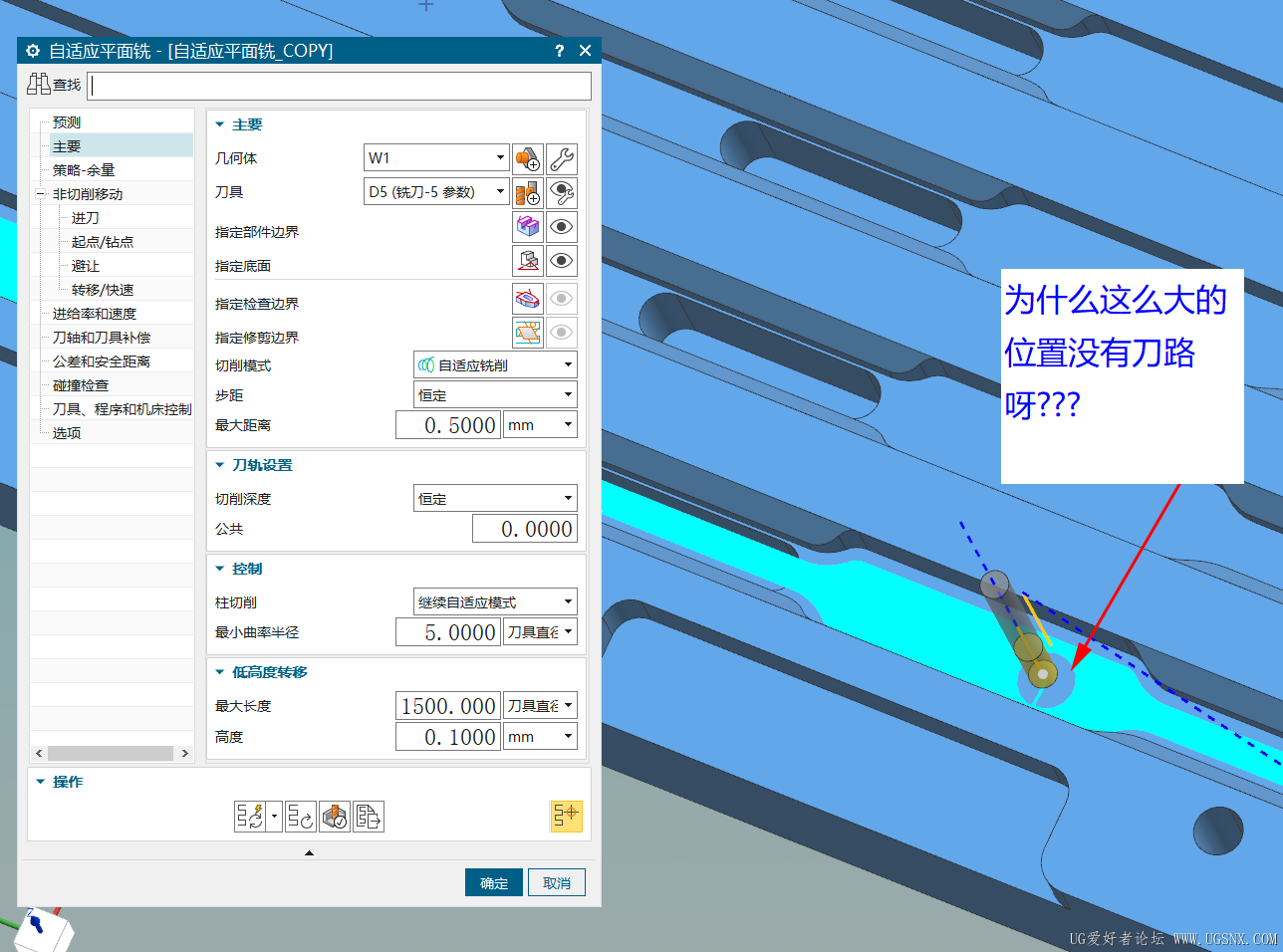Select 预测 in the navigation tree
The image size is (1283, 952).
(x=67, y=122)
